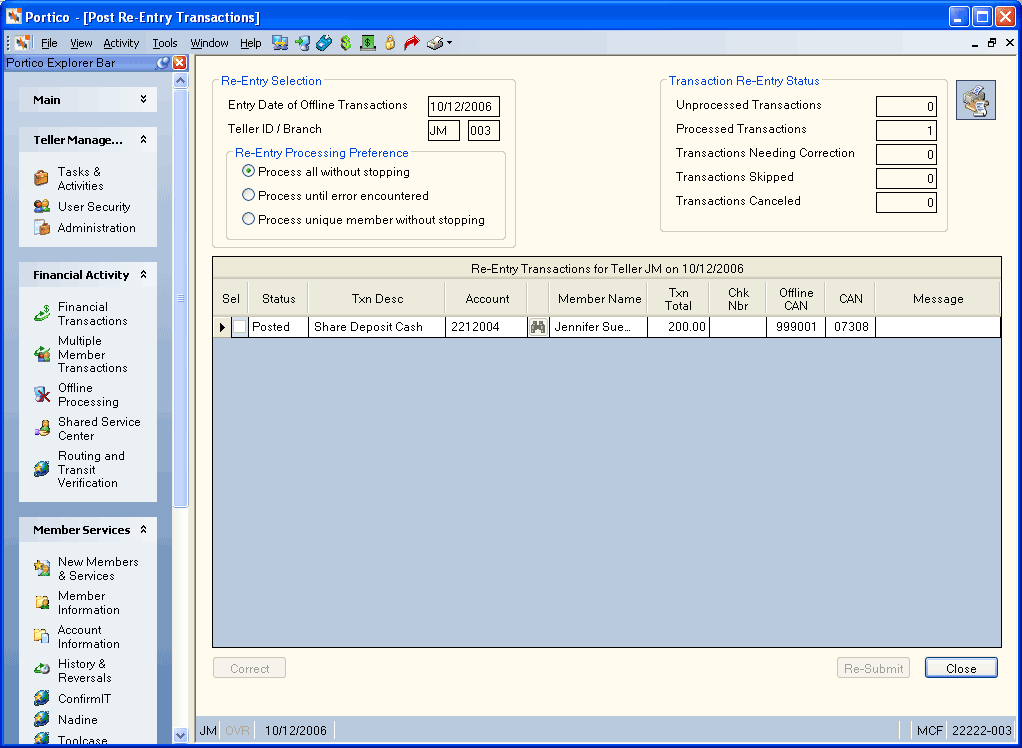The image size is (1022, 748).
Task: Select Process until error encountered option
Action: (x=248, y=195)
